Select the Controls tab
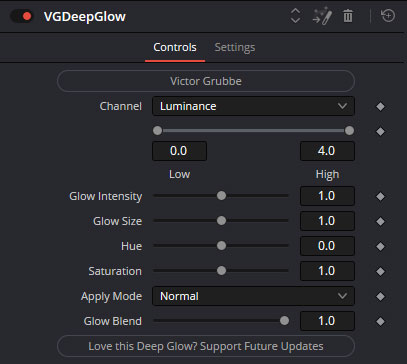 (x=175, y=47)
